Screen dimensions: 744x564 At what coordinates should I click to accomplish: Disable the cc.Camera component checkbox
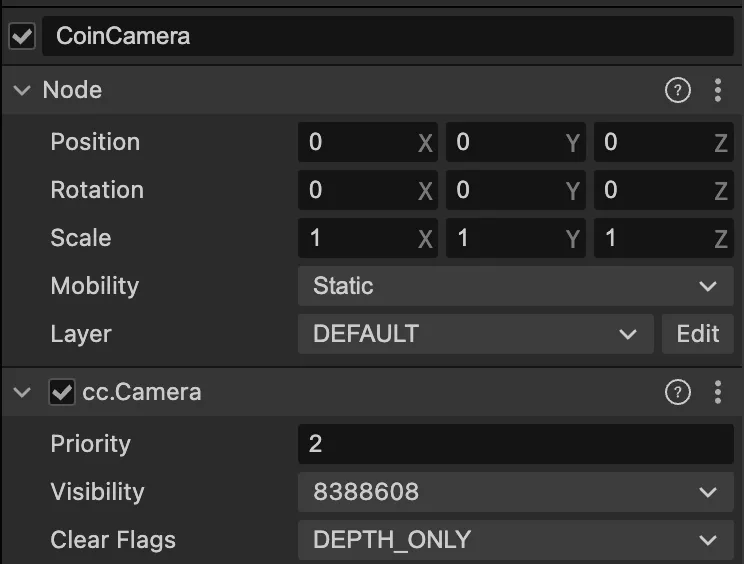tap(62, 393)
